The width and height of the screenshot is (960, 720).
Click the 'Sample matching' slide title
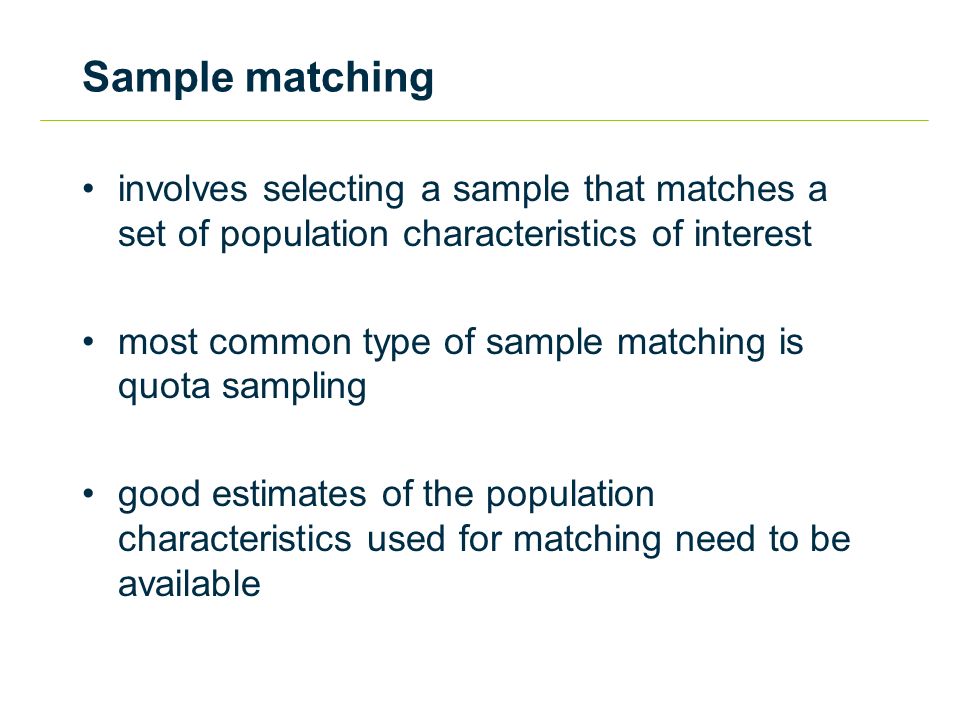258,78
